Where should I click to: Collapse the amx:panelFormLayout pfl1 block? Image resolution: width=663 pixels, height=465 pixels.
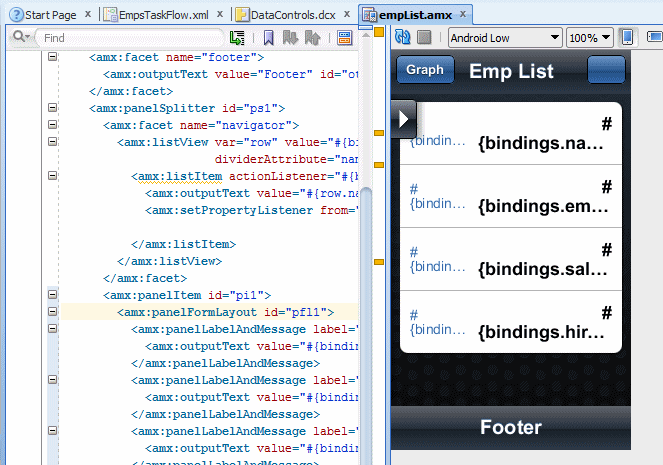click(52, 312)
